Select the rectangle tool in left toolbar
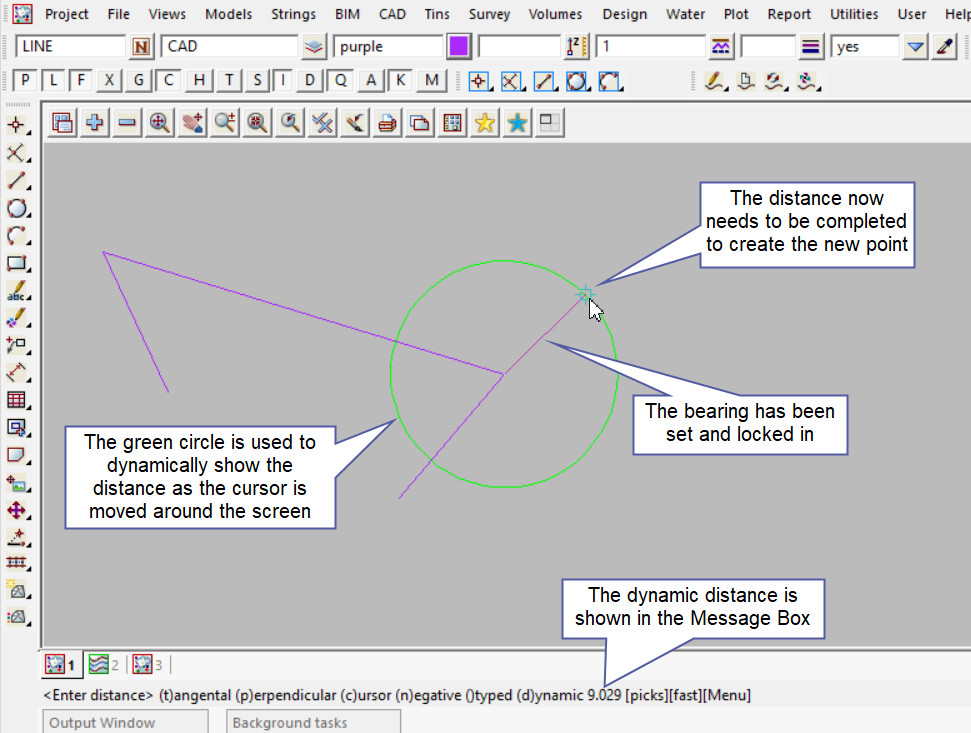Image resolution: width=971 pixels, height=733 pixels. [16, 264]
